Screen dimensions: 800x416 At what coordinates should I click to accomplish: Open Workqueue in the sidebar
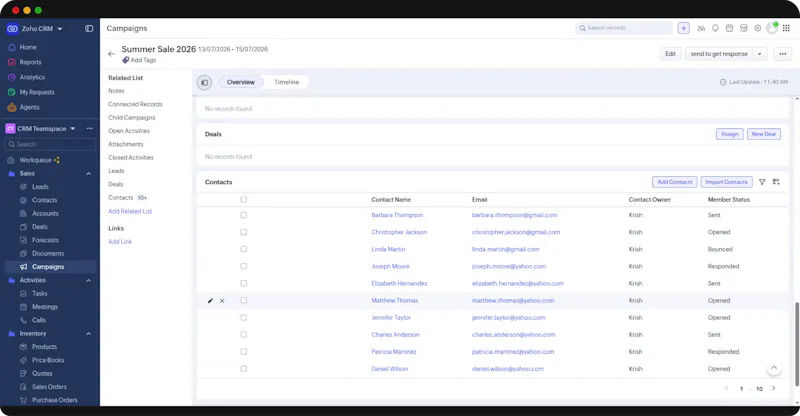35,160
